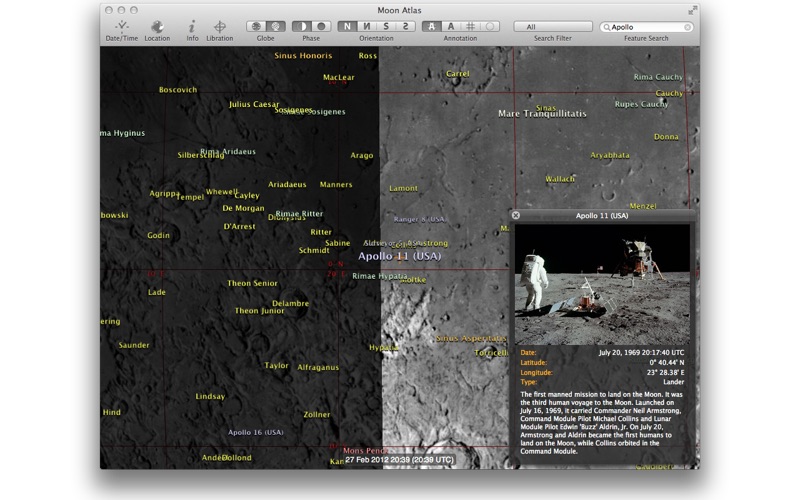800x500 pixels.
Task: Click the Mare Tranquillitatis label
Action: [542, 114]
